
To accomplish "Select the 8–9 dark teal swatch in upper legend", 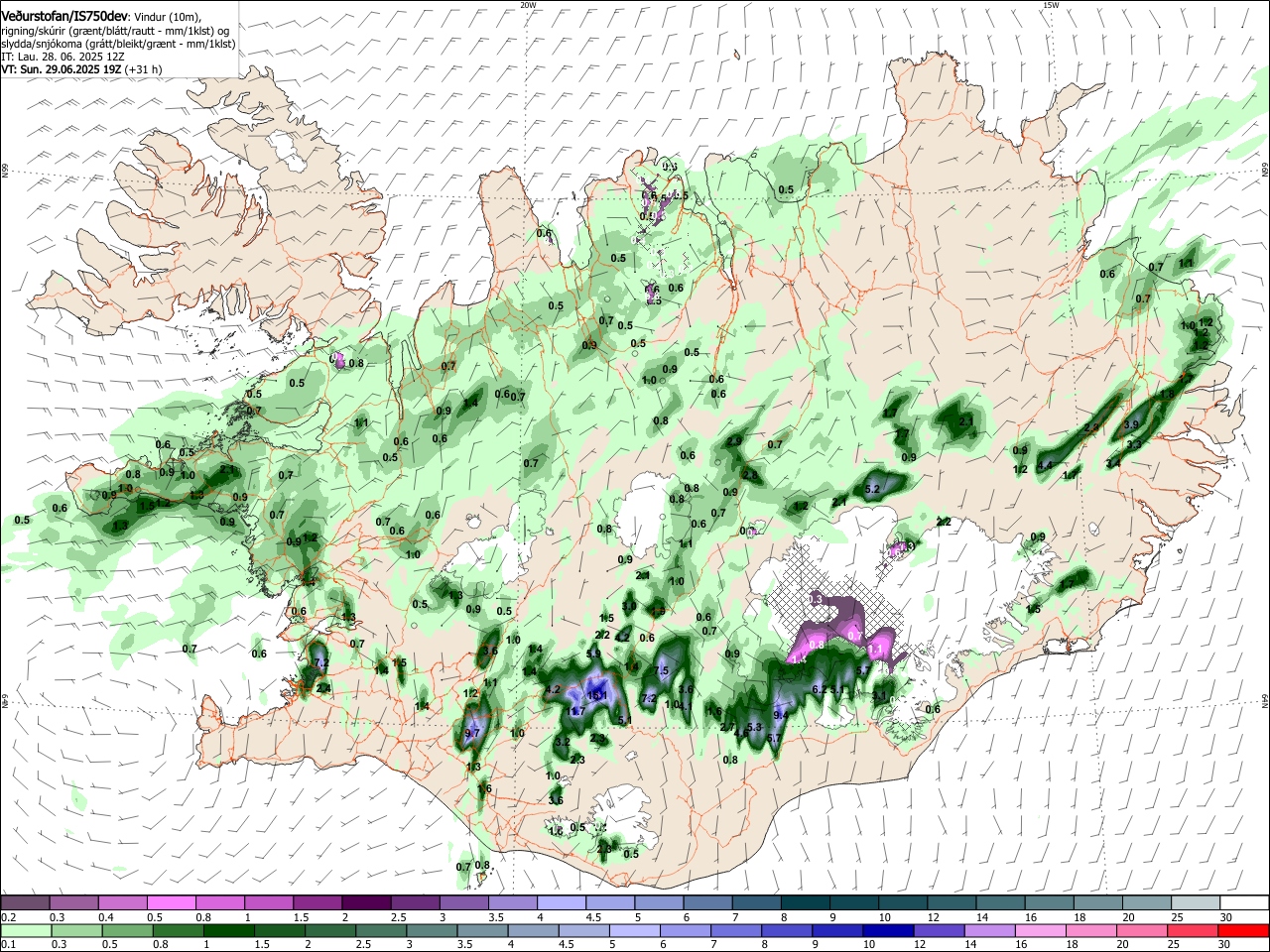I will click(x=804, y=902).
